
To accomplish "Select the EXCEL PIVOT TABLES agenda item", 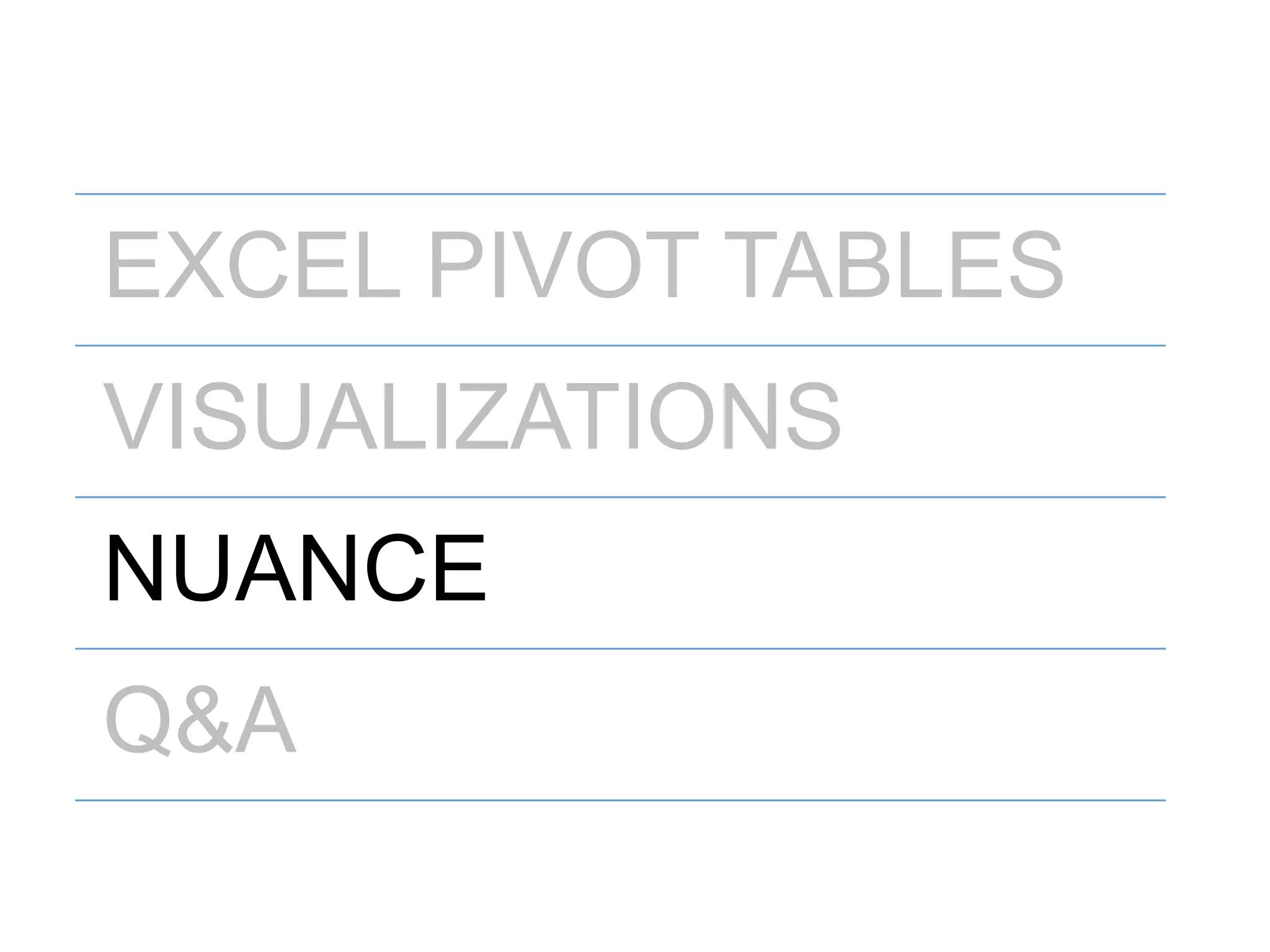I will tap(584, 265).
